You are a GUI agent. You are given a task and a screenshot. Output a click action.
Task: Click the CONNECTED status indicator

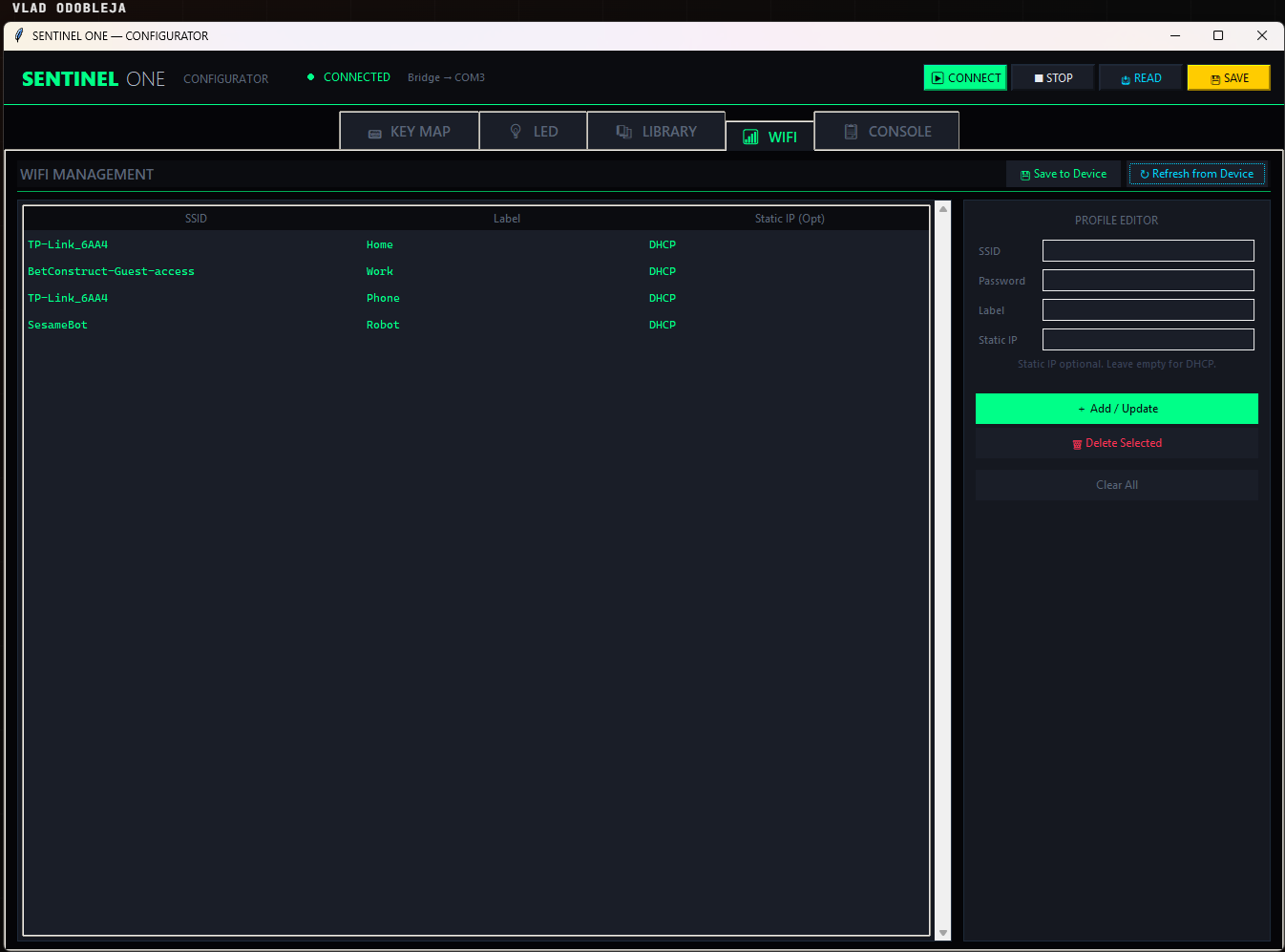click(348, 77)
